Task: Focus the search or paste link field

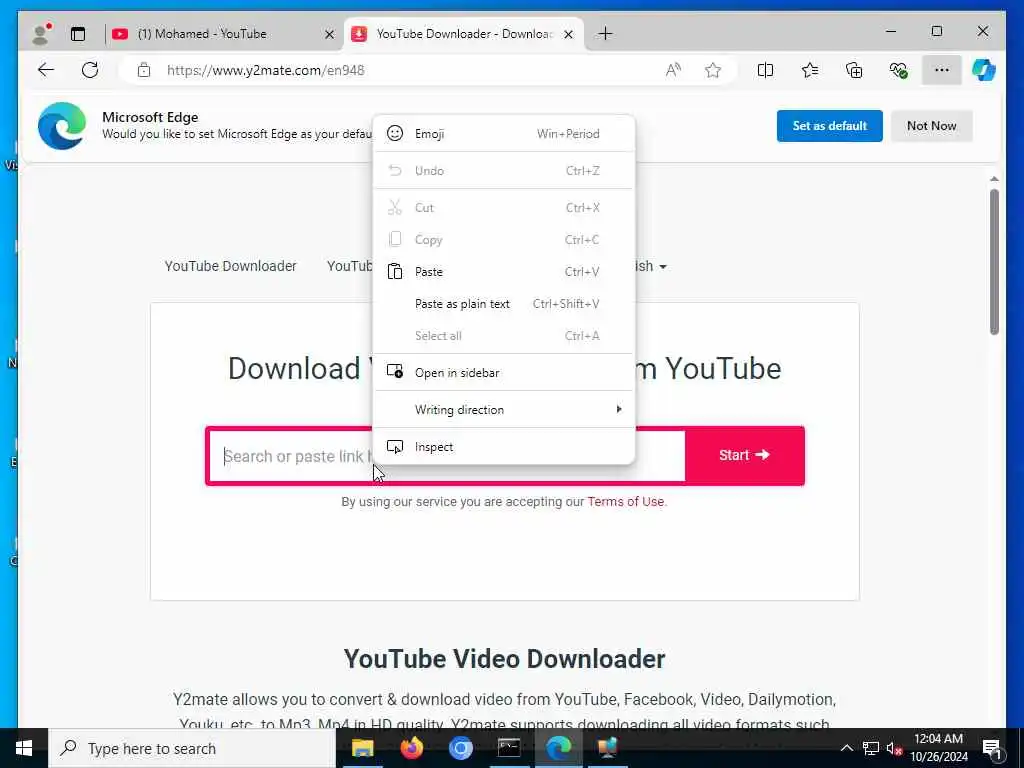Action: 447,456
